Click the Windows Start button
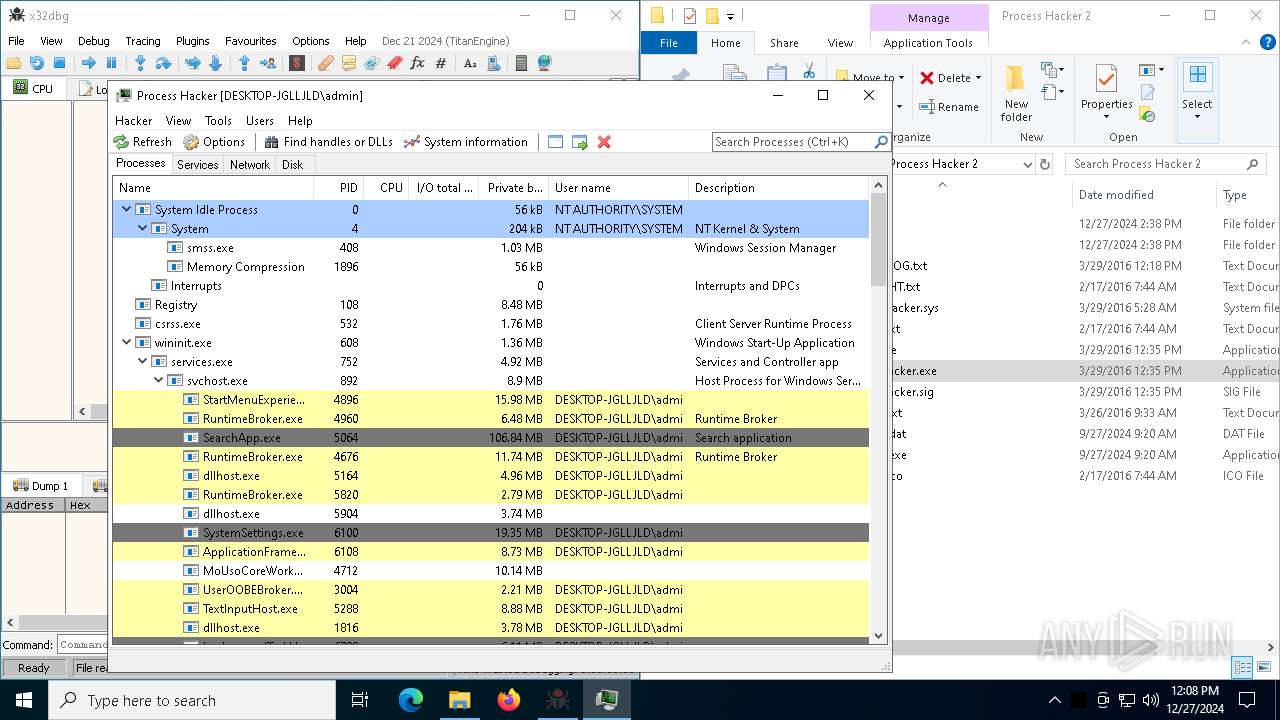The height and width of the screenshot is (720, 1280). point(24,700)
